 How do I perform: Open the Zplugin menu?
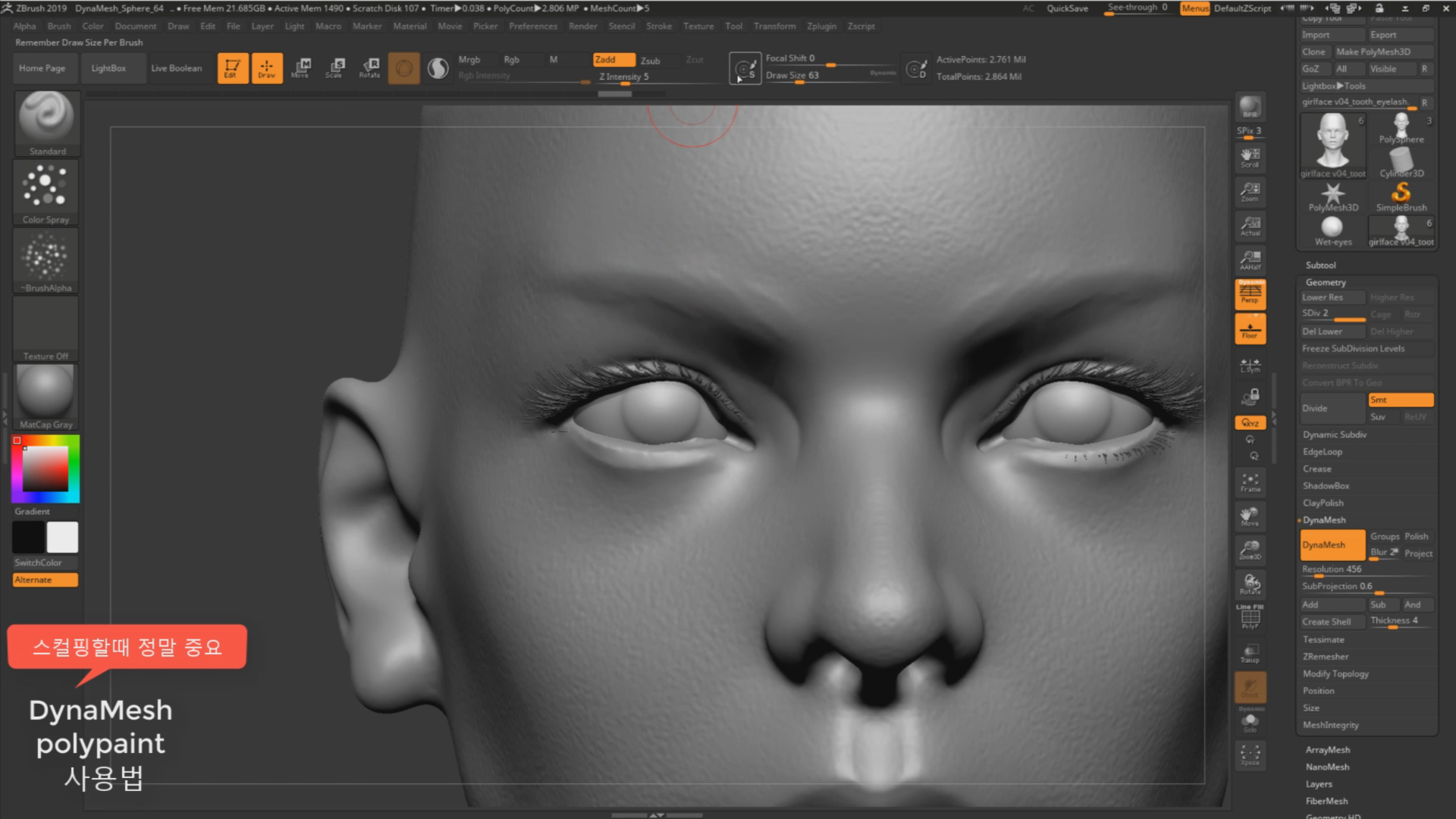click(821, 26)
